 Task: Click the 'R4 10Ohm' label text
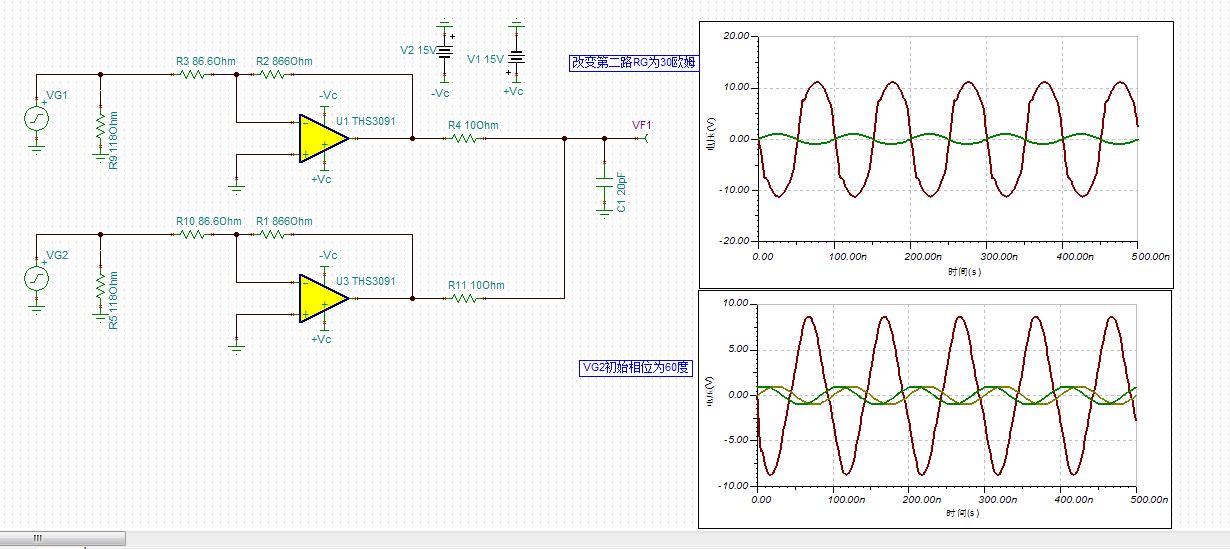pos(473,126)
